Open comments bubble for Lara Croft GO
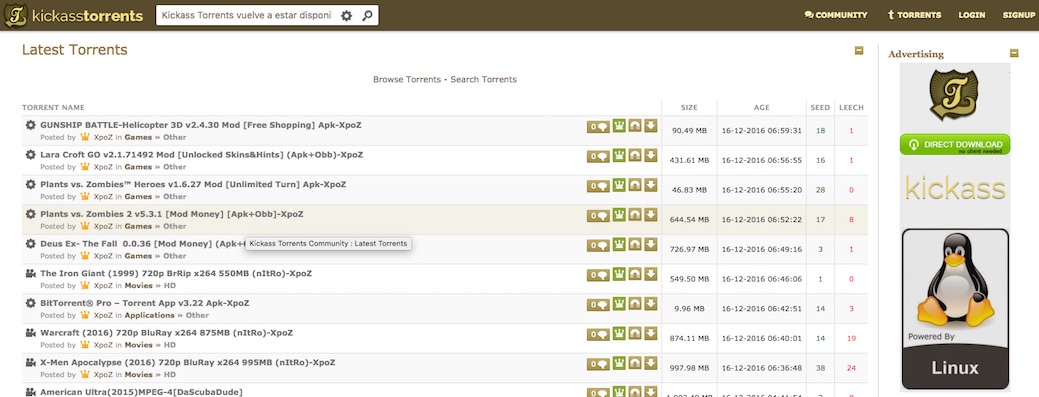The width and height of the screenshot is (1039, 397). [x=598, y=157]
